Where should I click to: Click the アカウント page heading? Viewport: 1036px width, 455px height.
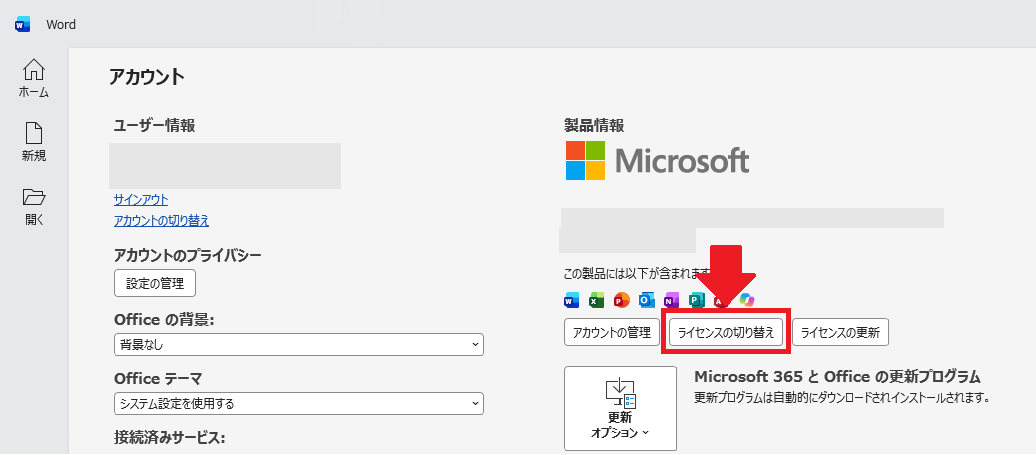(x=147, y=77)
